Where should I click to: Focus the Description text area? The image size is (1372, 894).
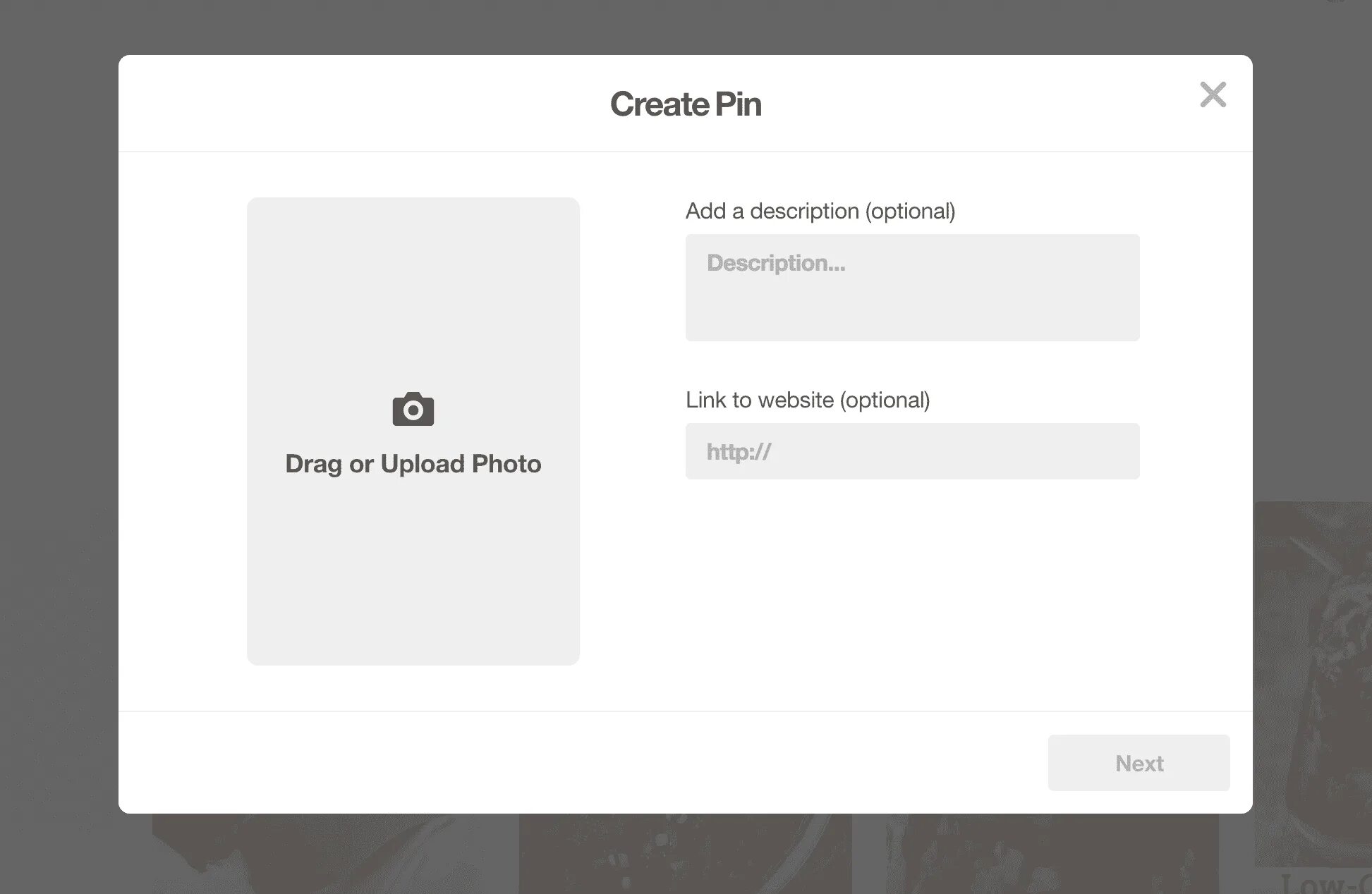912,303
